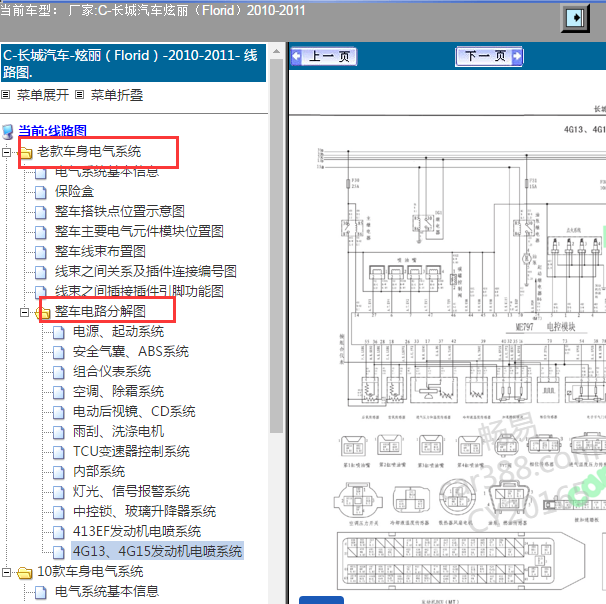
Task: Collapse the 整车电路分解图 tree node
Action: point(24,312)
